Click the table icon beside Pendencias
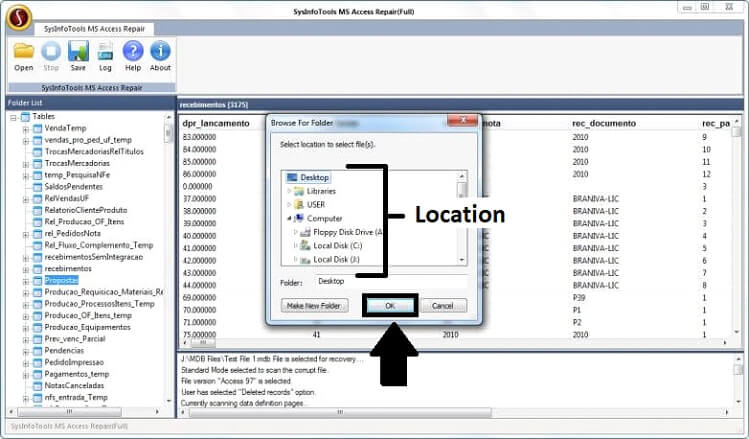 [x=38, y=351]
